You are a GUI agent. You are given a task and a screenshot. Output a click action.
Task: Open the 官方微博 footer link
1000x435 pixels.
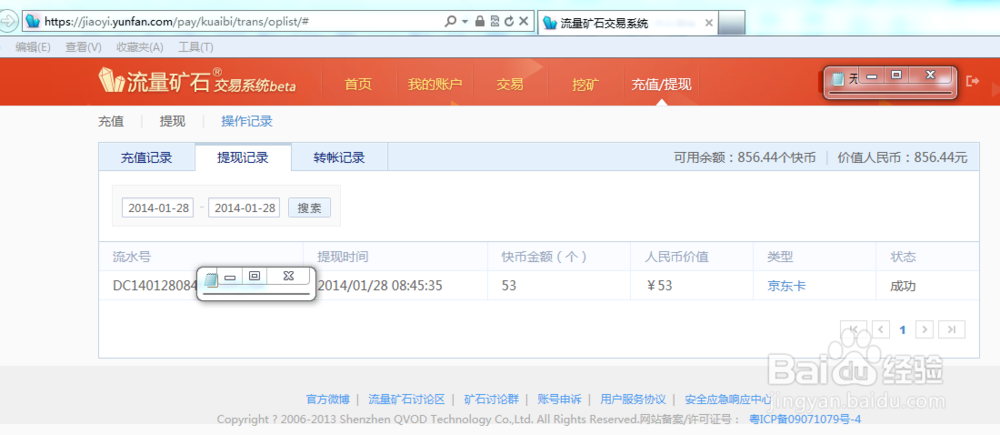(328, 400)
